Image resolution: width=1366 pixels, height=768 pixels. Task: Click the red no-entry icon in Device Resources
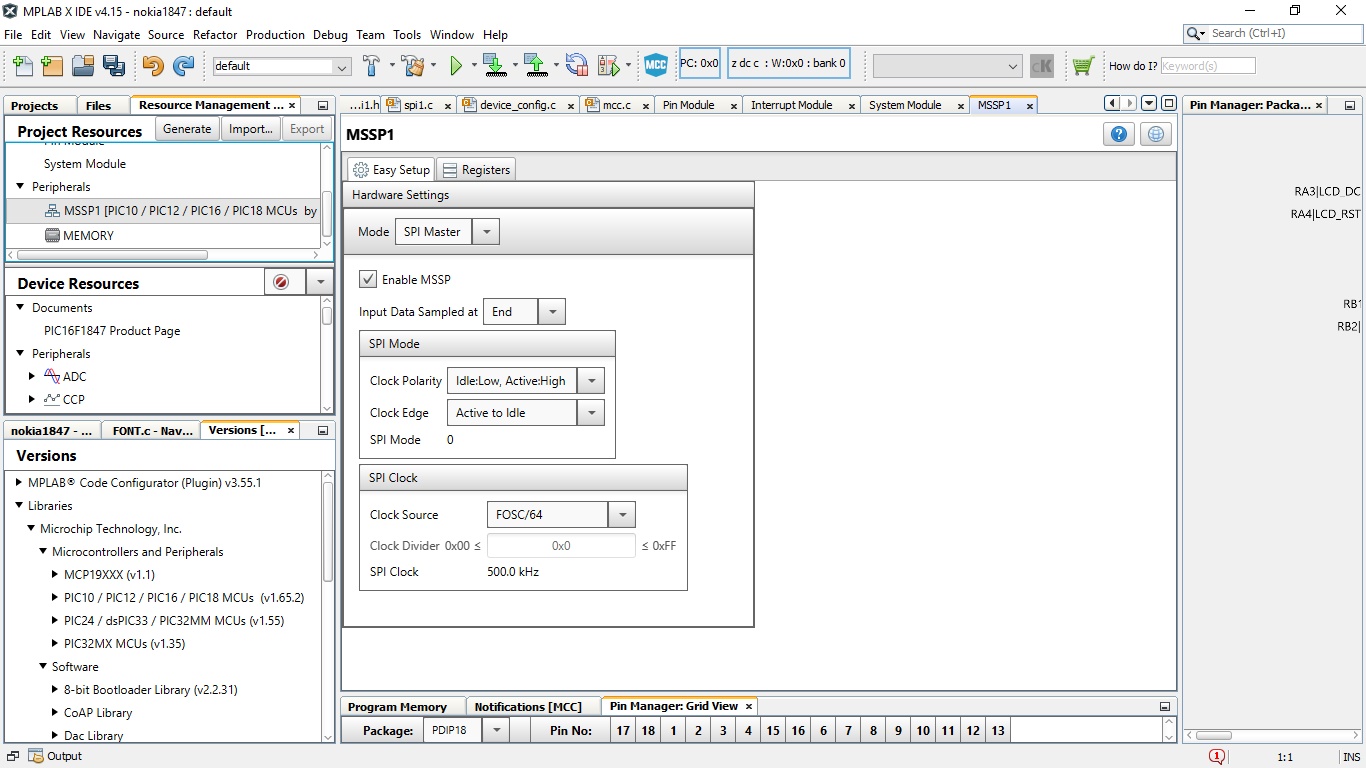(x=281, y=282)
